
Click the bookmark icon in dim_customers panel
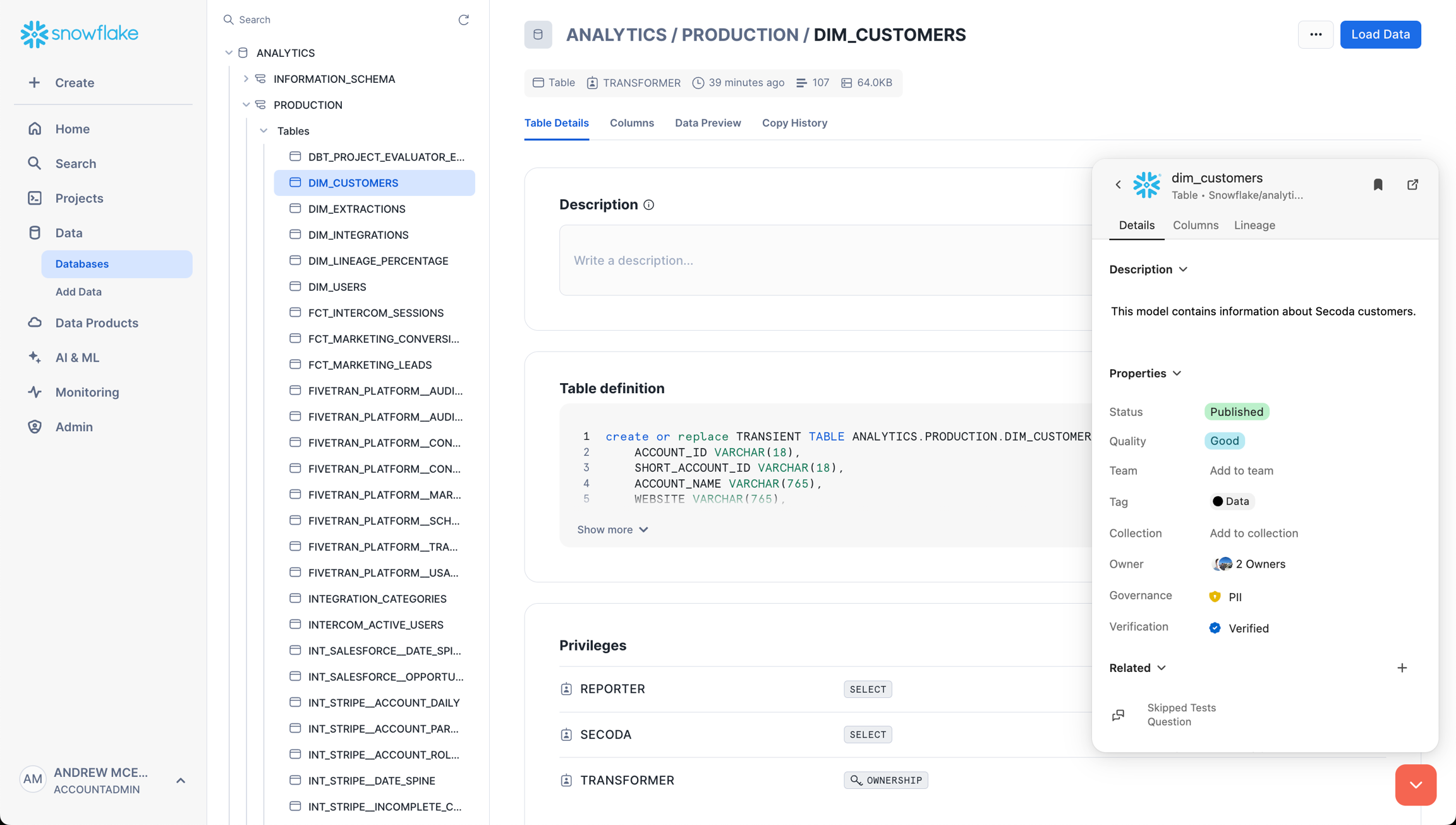tap(1378, 185)
